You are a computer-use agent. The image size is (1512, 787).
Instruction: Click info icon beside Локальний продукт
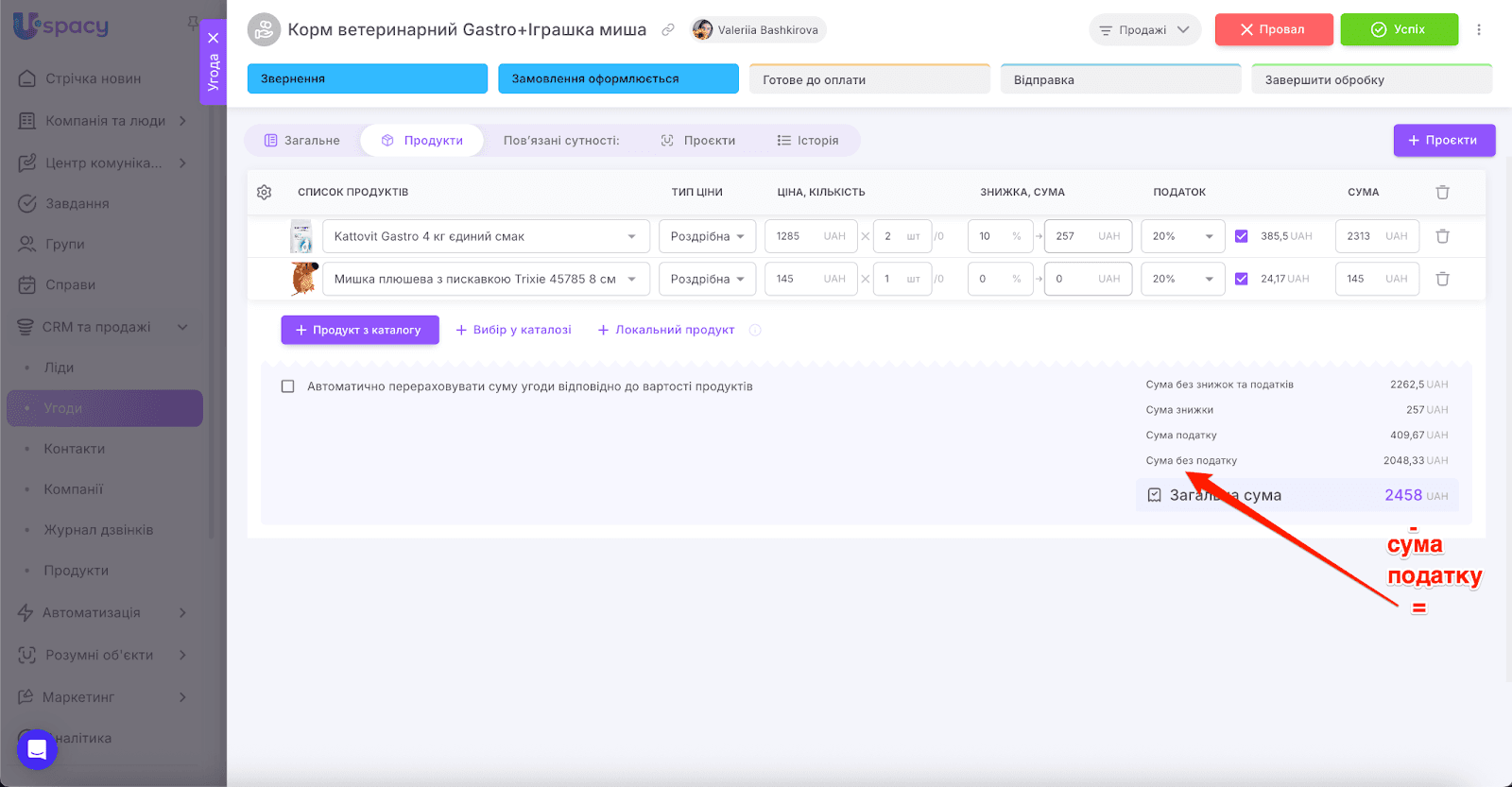(755, 330)
